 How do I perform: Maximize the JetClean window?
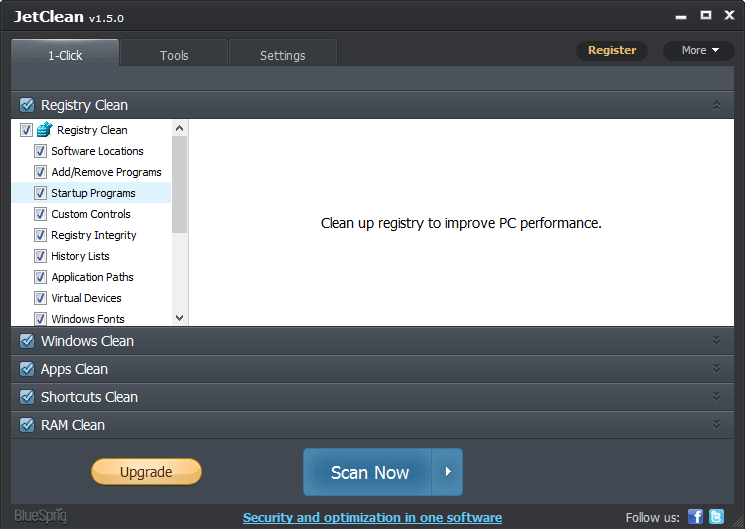706,15
